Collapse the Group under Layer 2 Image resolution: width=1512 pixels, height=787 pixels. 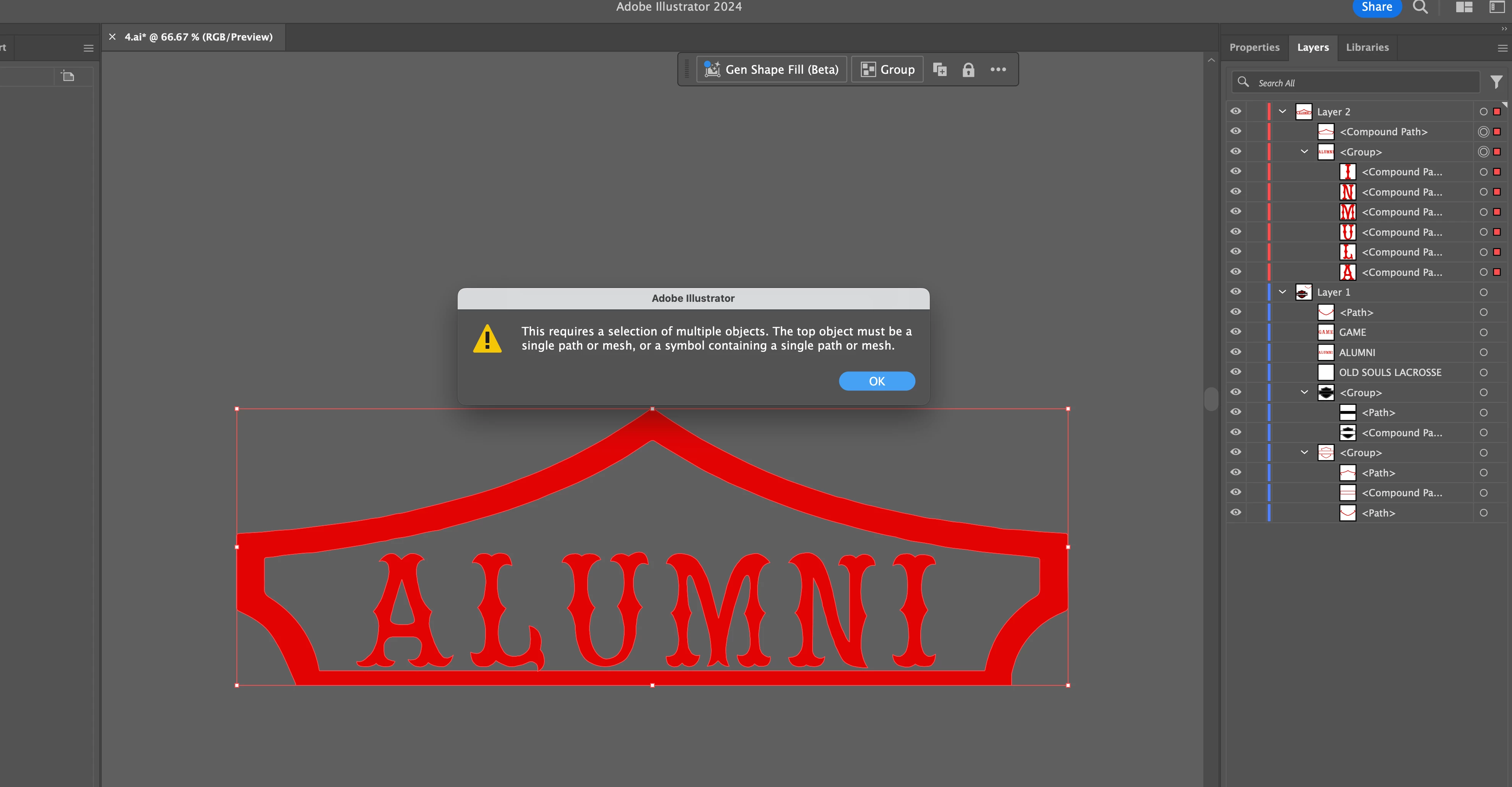click(1304, 151)
